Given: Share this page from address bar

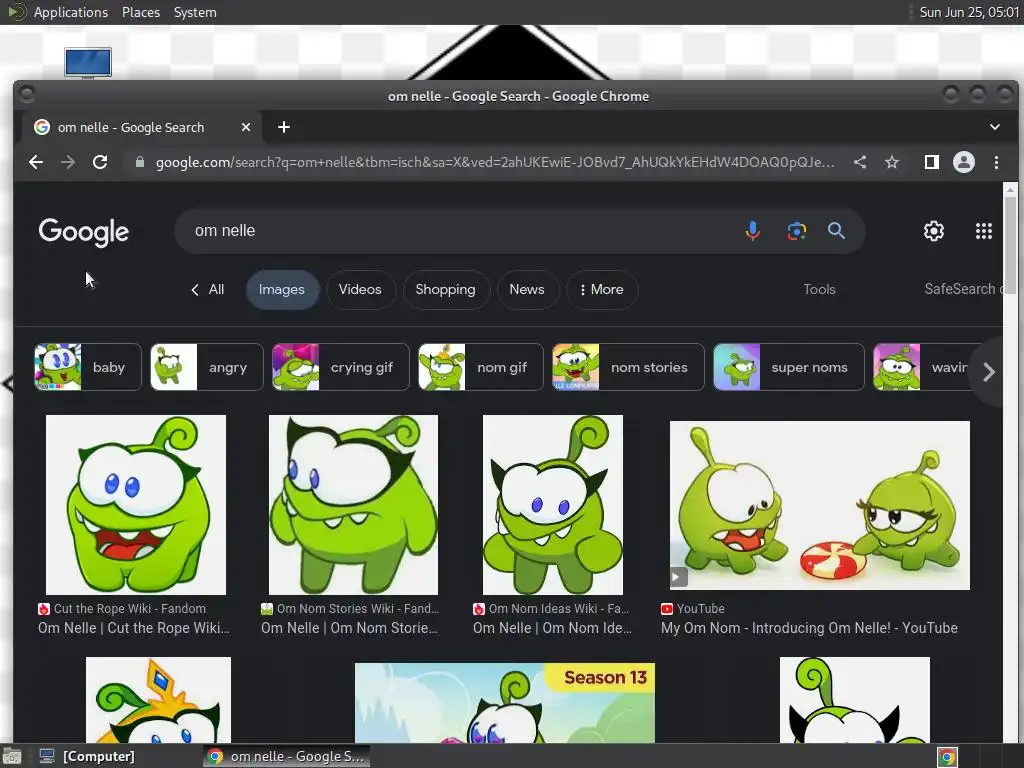Looking at the screenshot, I should click(x=860, y=162).
